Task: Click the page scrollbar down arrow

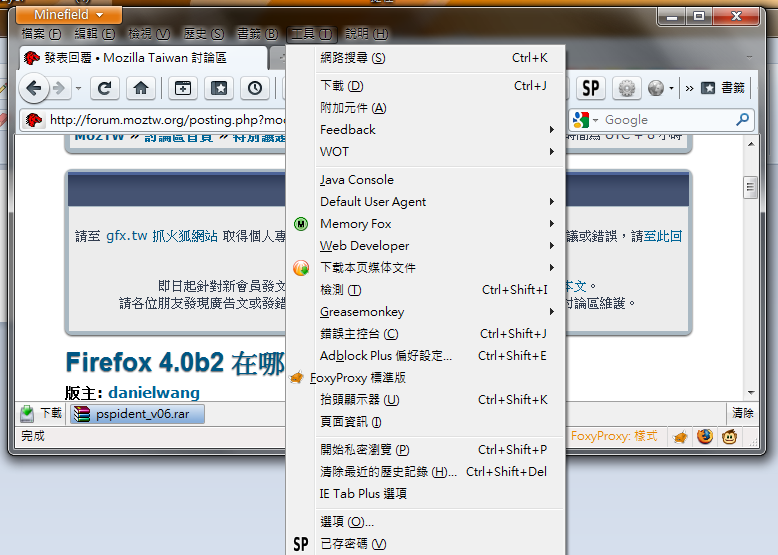Action: [751, 393]
